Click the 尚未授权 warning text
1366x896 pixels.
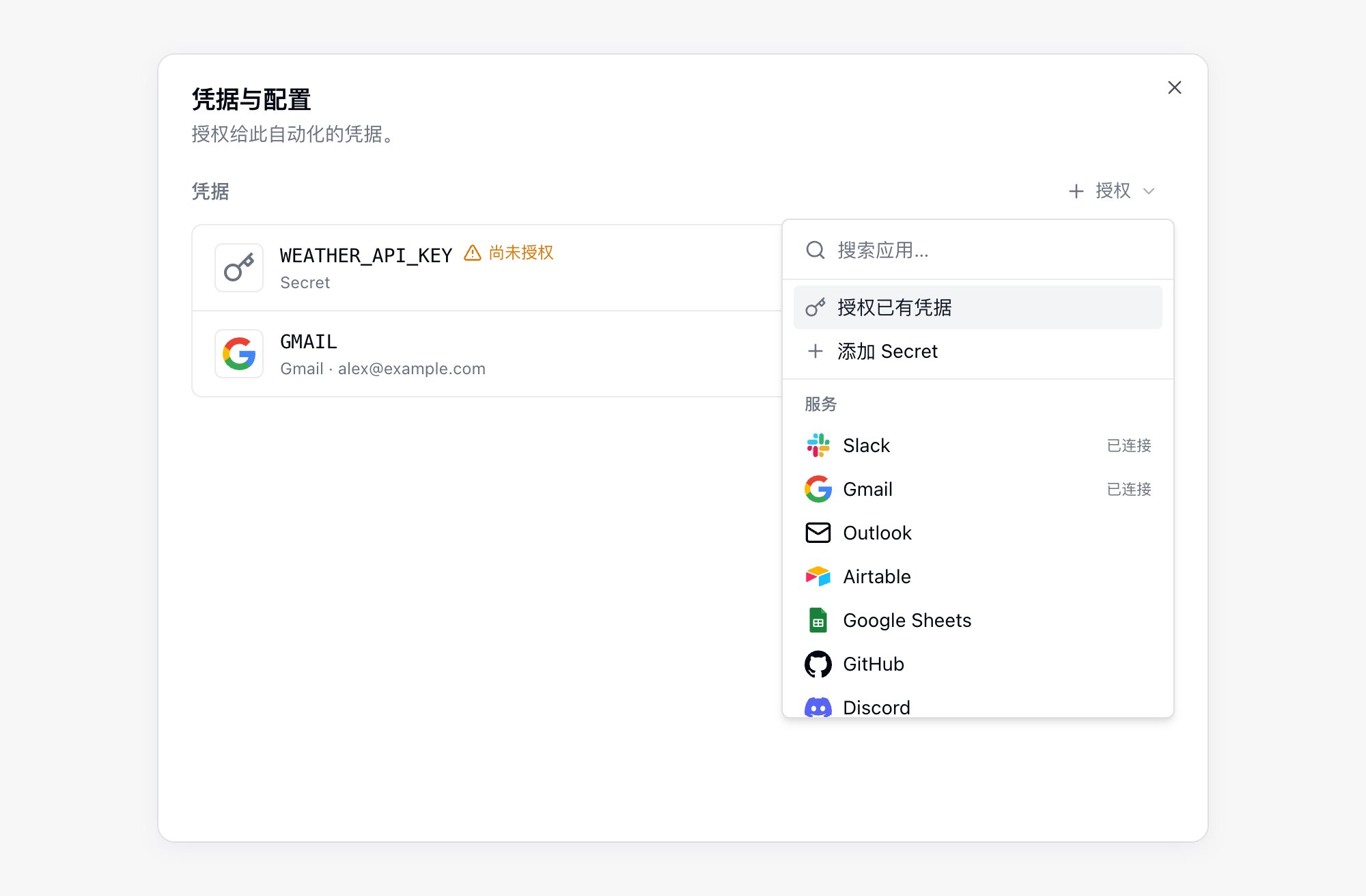(x=521, y=253)
